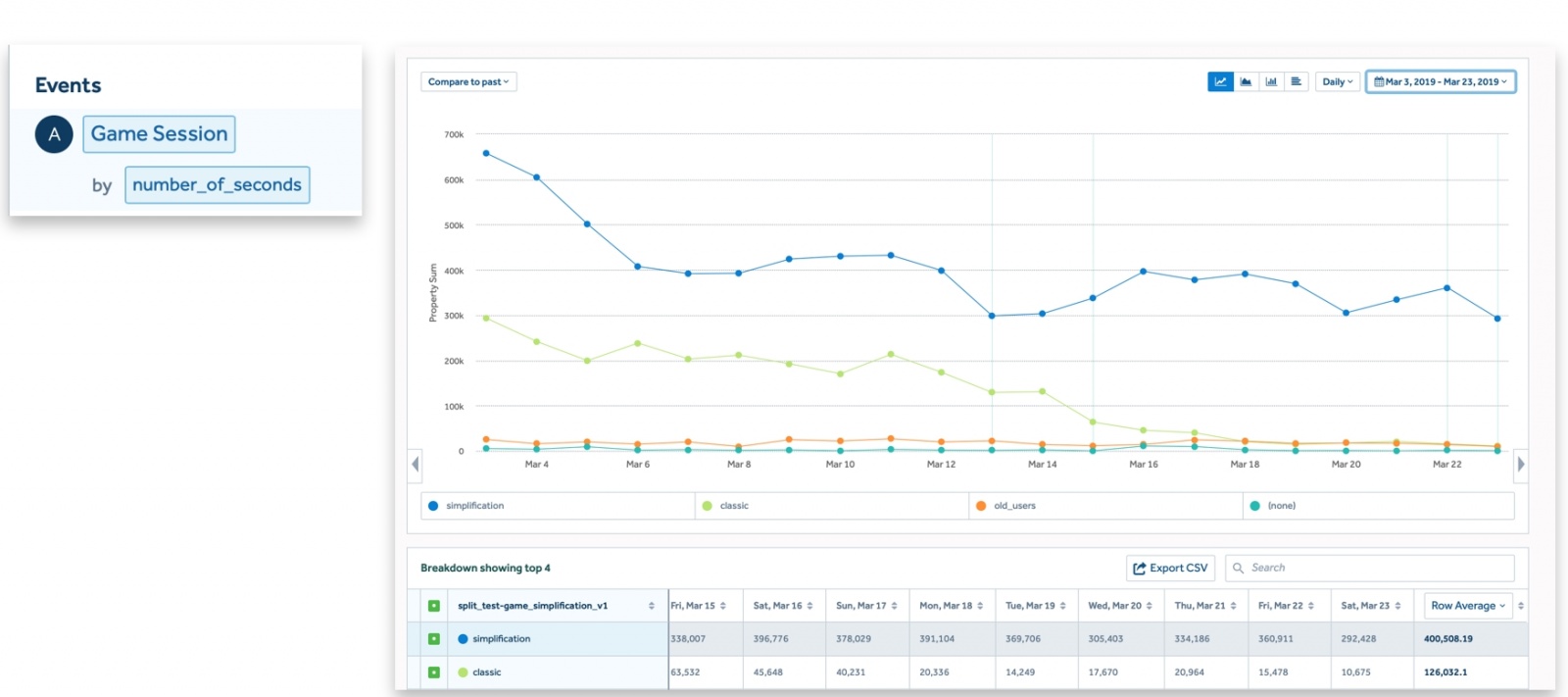Open the Daily interval dropdown
Image resolution: width=1568 pixels, height=697 pixels.
tap(1338, 82)
